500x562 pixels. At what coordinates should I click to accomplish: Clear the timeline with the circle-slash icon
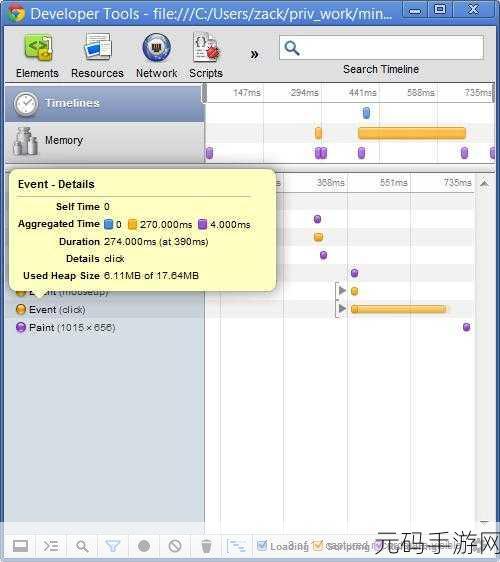[175, 546]
